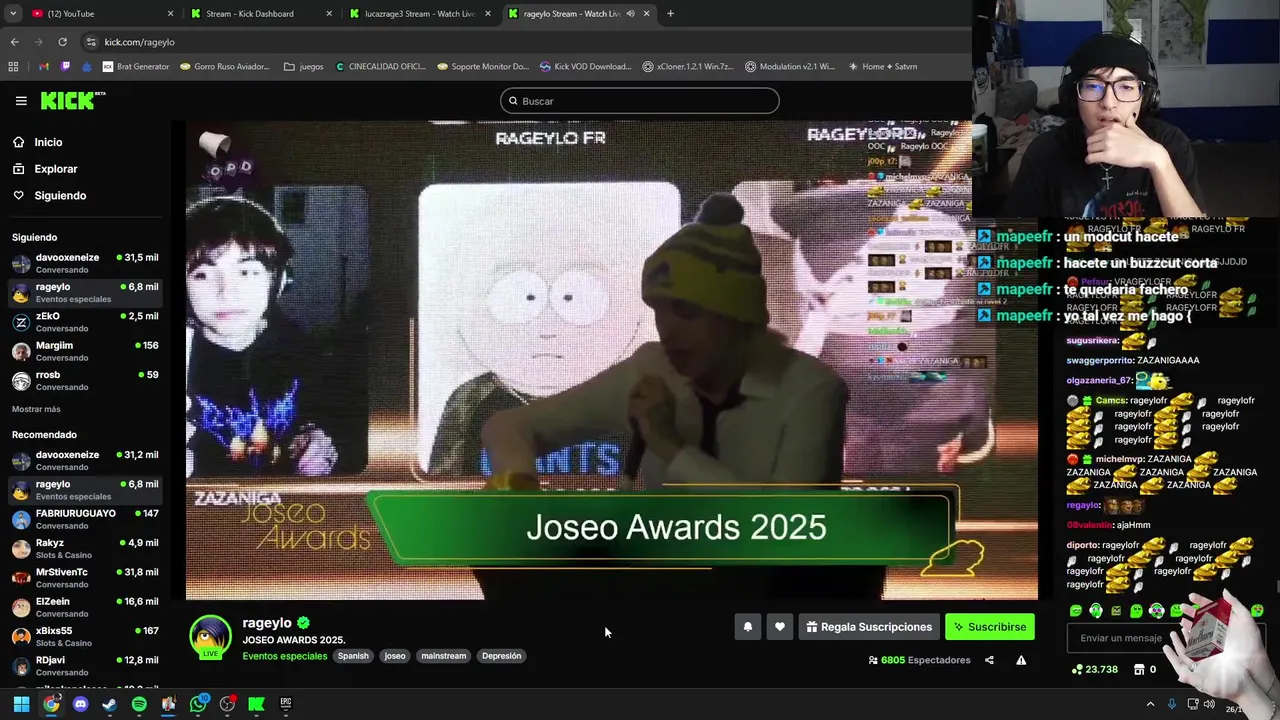Click Regala Suscripciones button
1280x720 pixels.
coord(869,627)
